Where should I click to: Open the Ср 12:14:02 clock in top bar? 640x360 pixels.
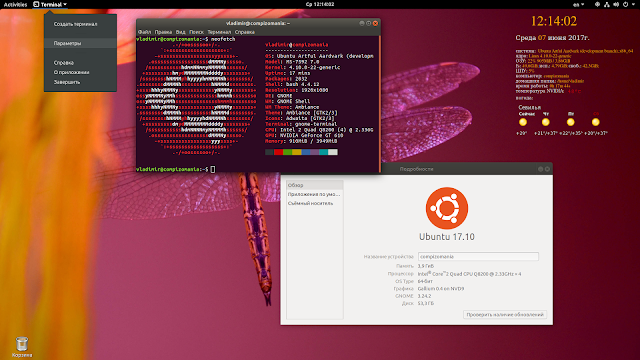coord(320,4)
